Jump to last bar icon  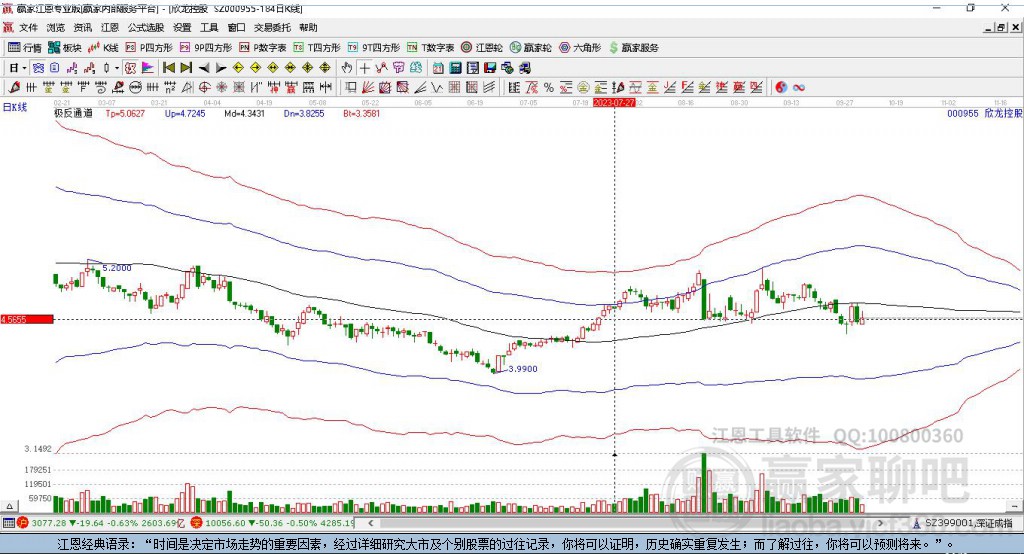186,68
